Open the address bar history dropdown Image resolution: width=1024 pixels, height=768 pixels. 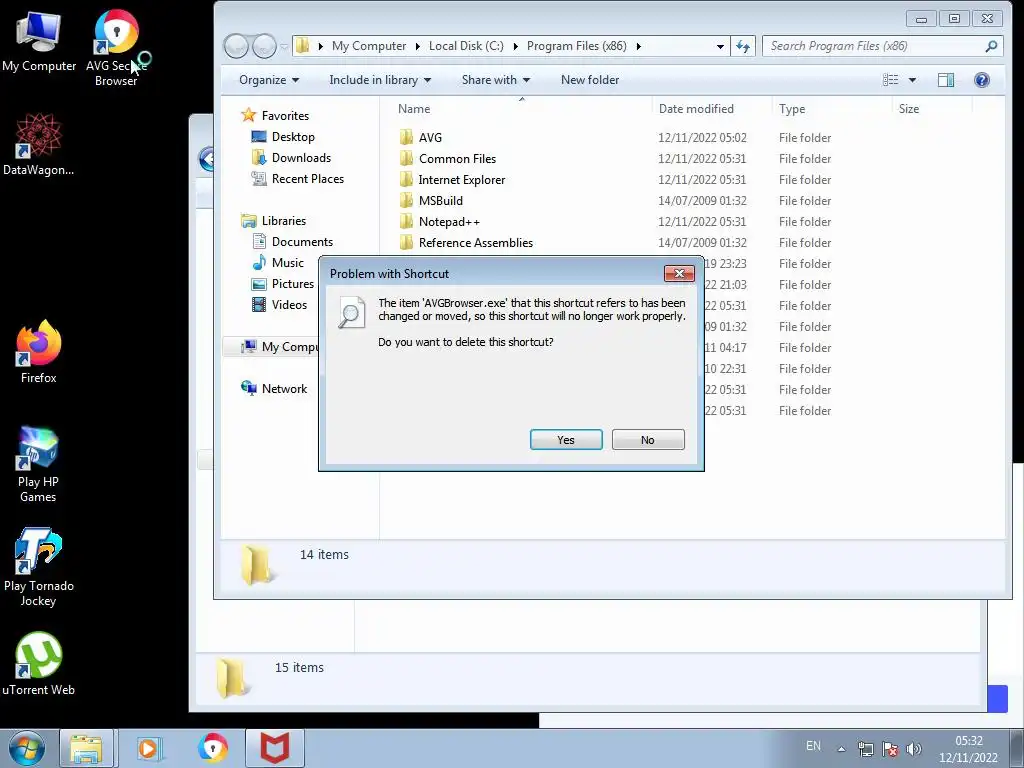[720, 46]
